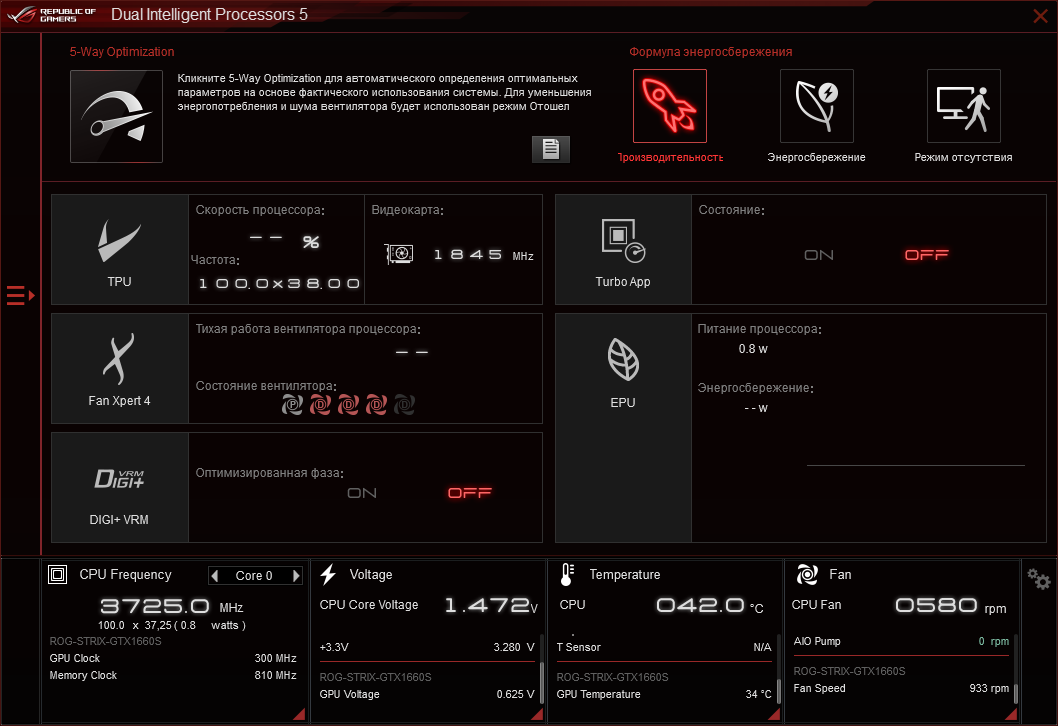Open the TPU panel
Screen dimensions: 1058x726
click(119, 250)
